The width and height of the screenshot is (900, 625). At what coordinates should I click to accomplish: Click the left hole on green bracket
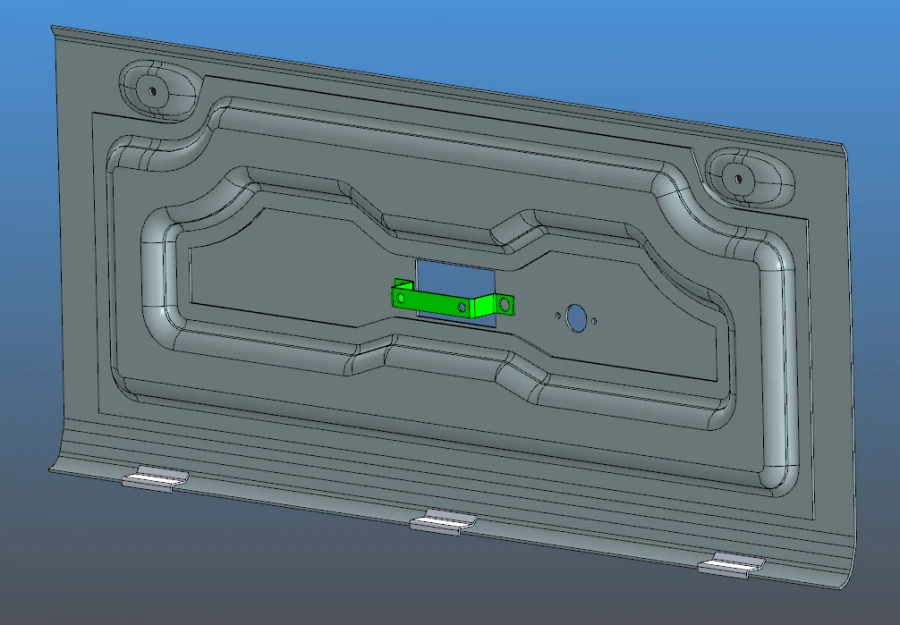pos(402,297)
